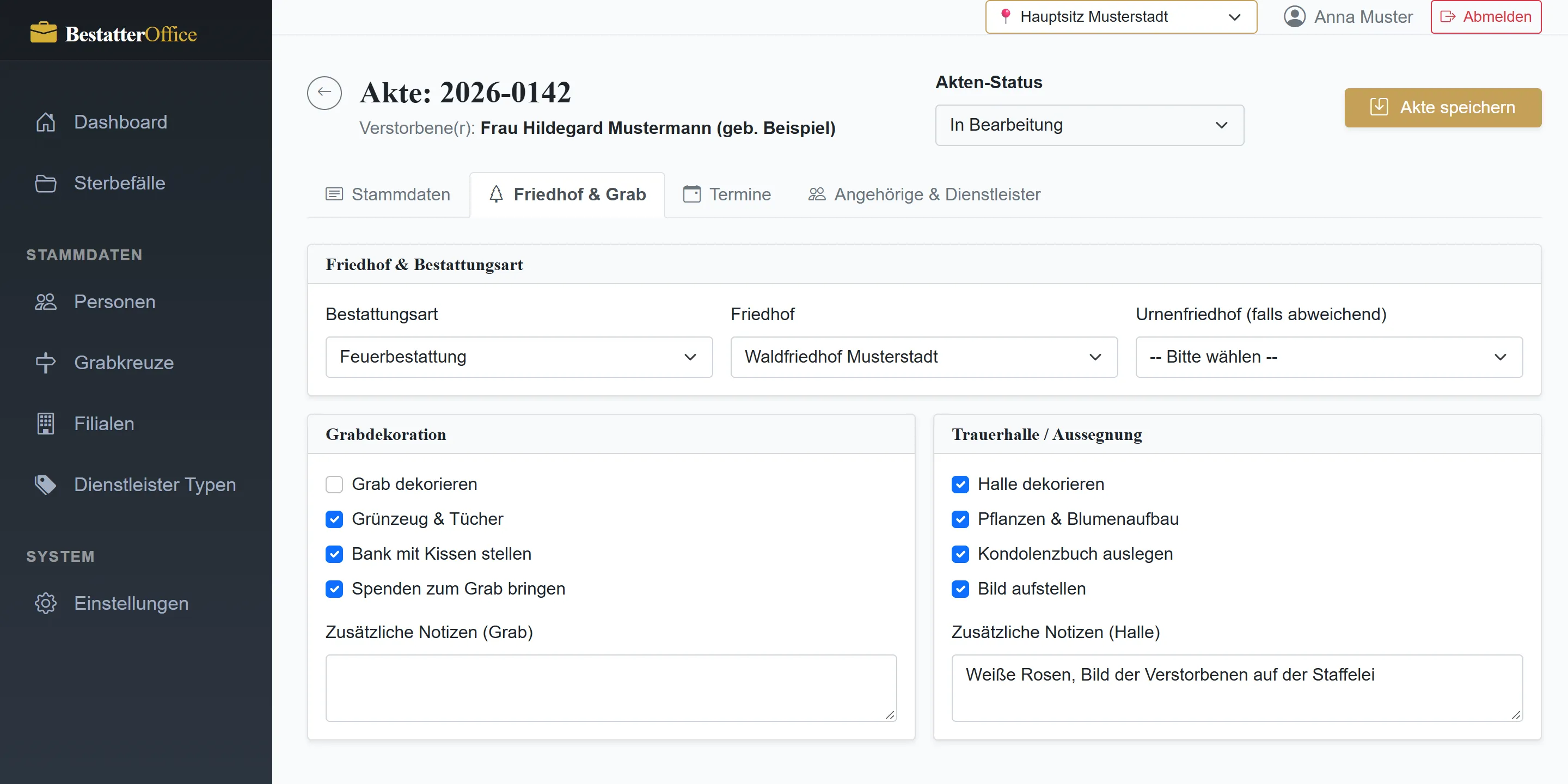
Task: Open the Urnenfriedhof Bitte wählen dropdown
Action: [x=1330, y=357]
